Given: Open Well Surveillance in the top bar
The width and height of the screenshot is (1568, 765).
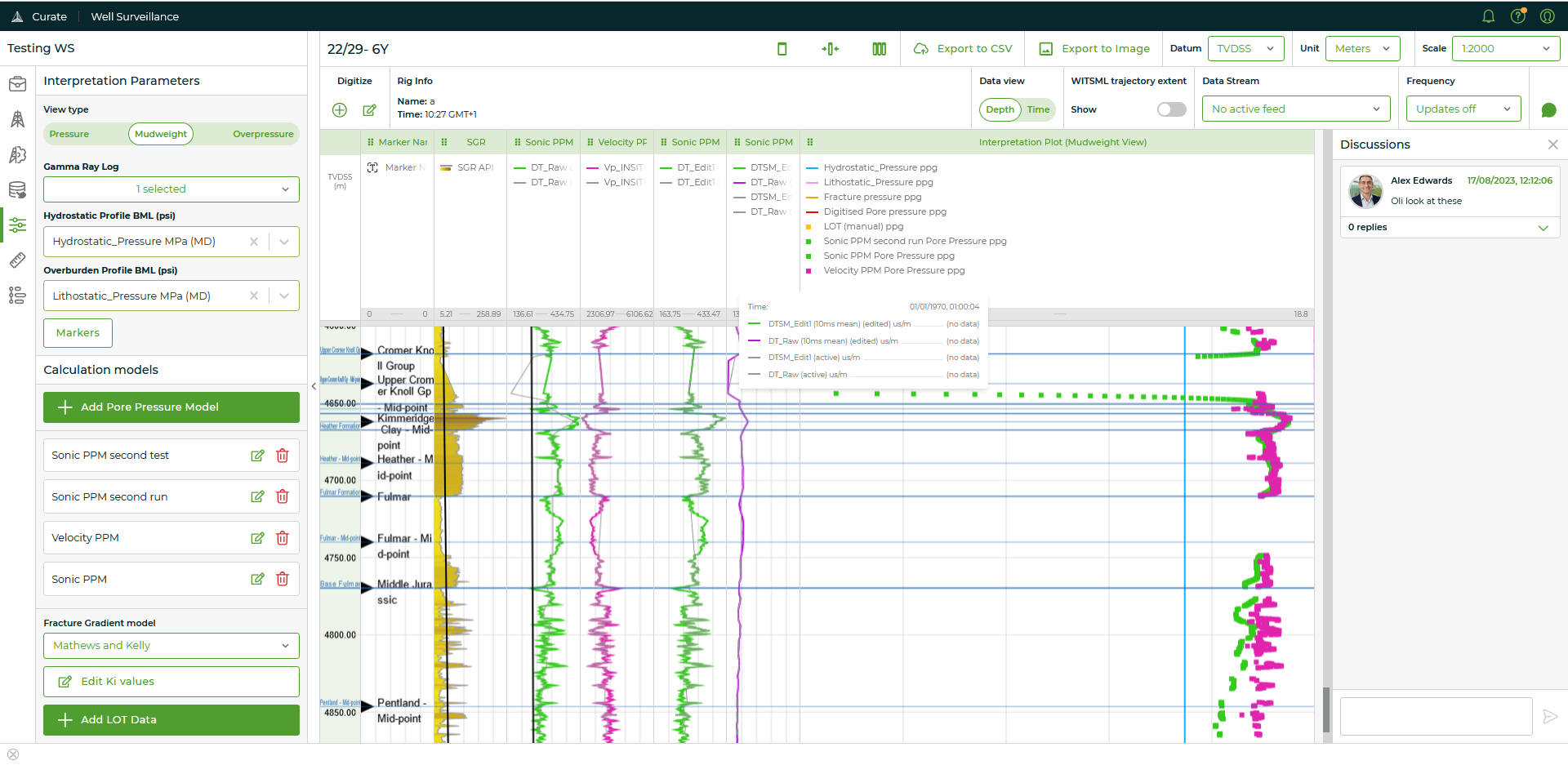Looking at the screenshot, I should click(135, 16).
